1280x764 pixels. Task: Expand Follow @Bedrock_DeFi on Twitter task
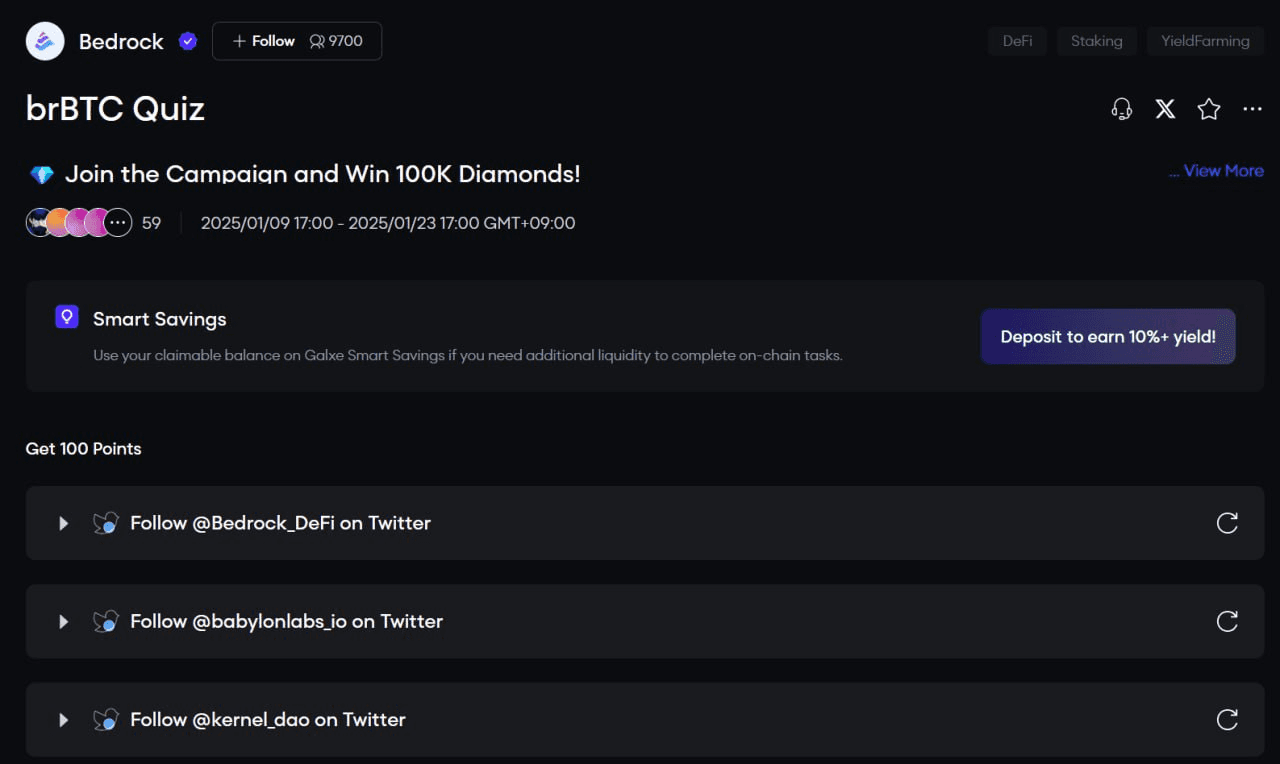click(63, 523)
